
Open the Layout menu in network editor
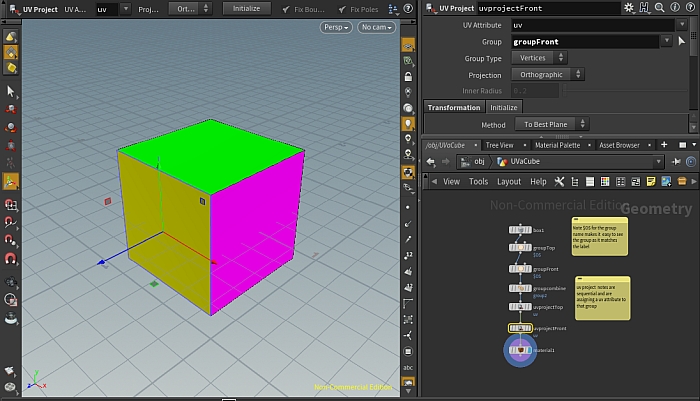[x=509, y=181]
